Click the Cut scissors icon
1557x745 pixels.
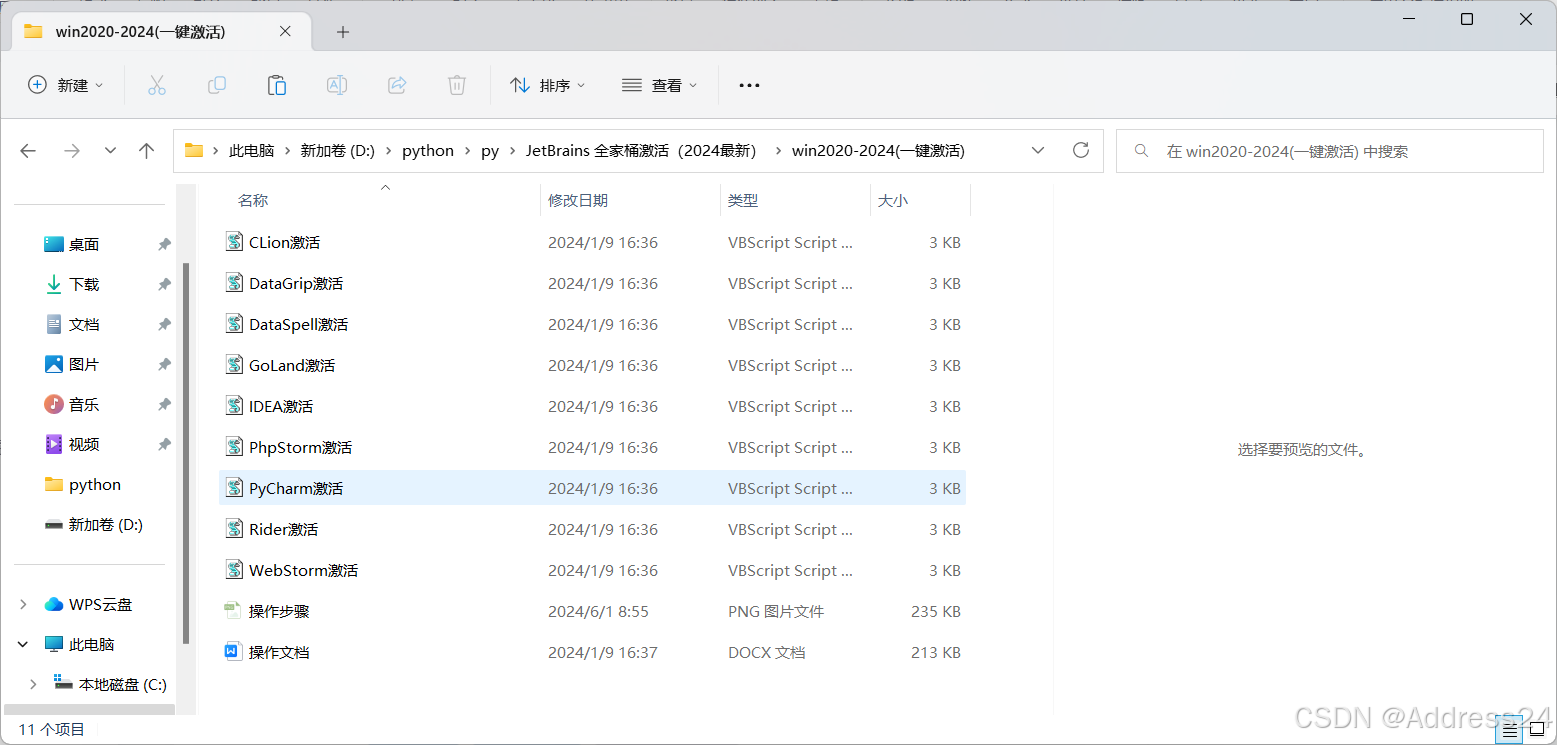pos(156,85)
